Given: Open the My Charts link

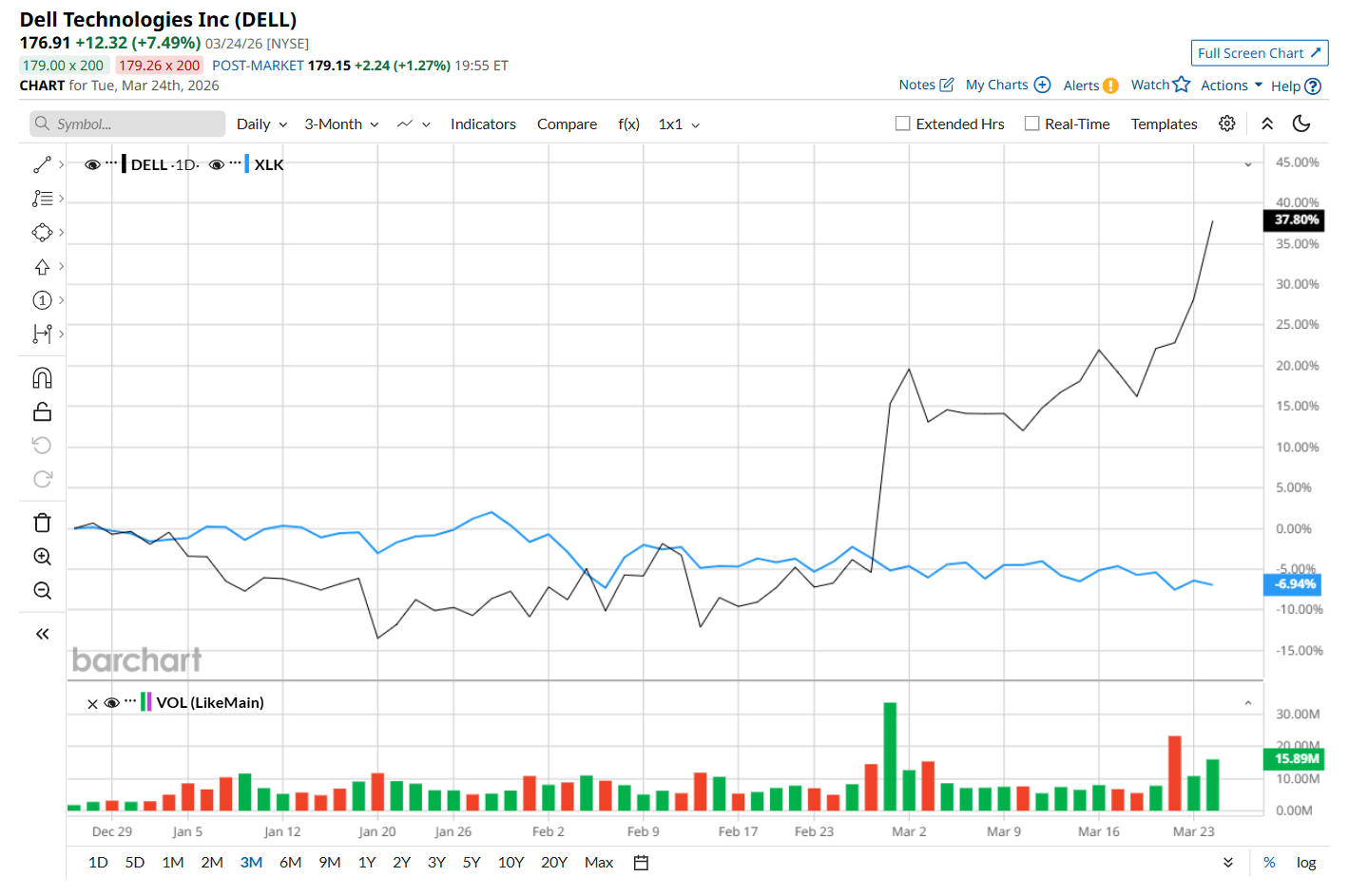Looking at the screenshot, I should 1007,85.
